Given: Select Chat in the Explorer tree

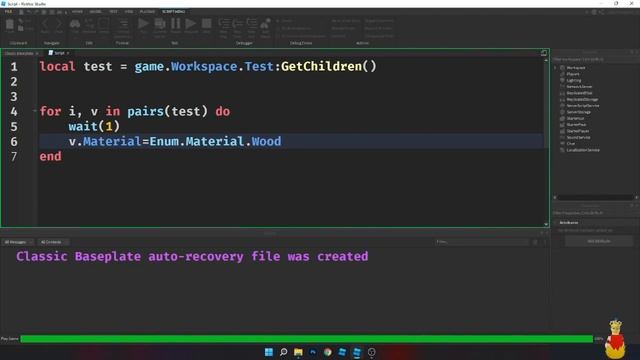Looking at the screenshot, I should 571,144.
